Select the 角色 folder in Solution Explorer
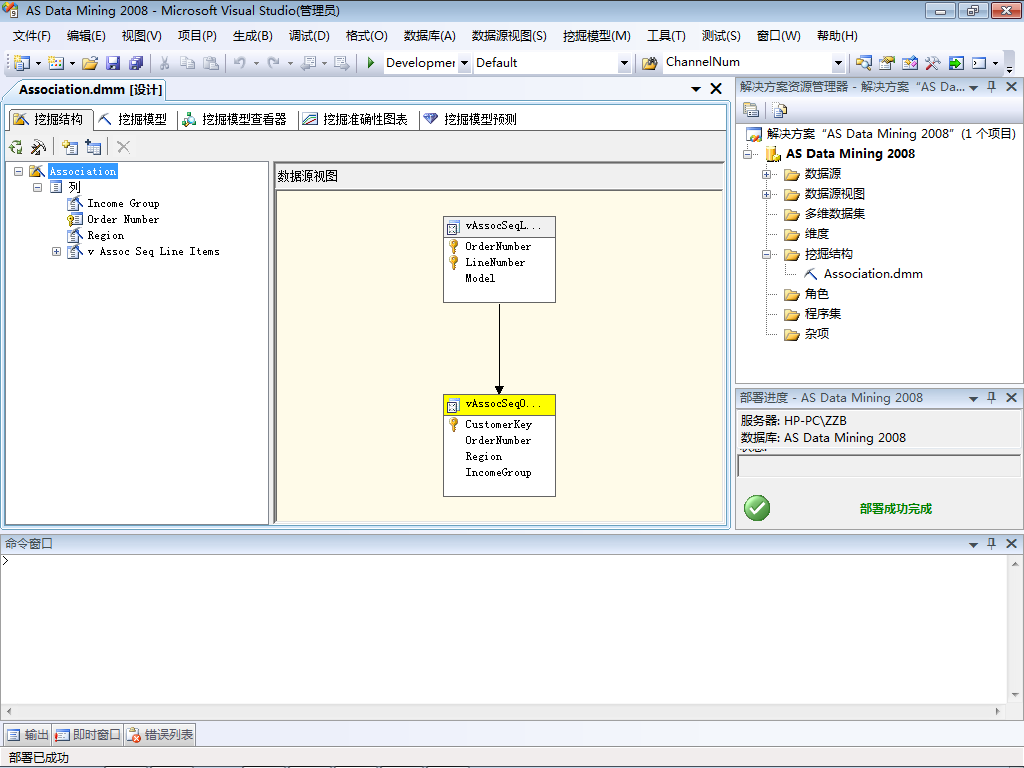Image resolution: width=1024 pixels, height=768 pixels. [x=816, y=295]
